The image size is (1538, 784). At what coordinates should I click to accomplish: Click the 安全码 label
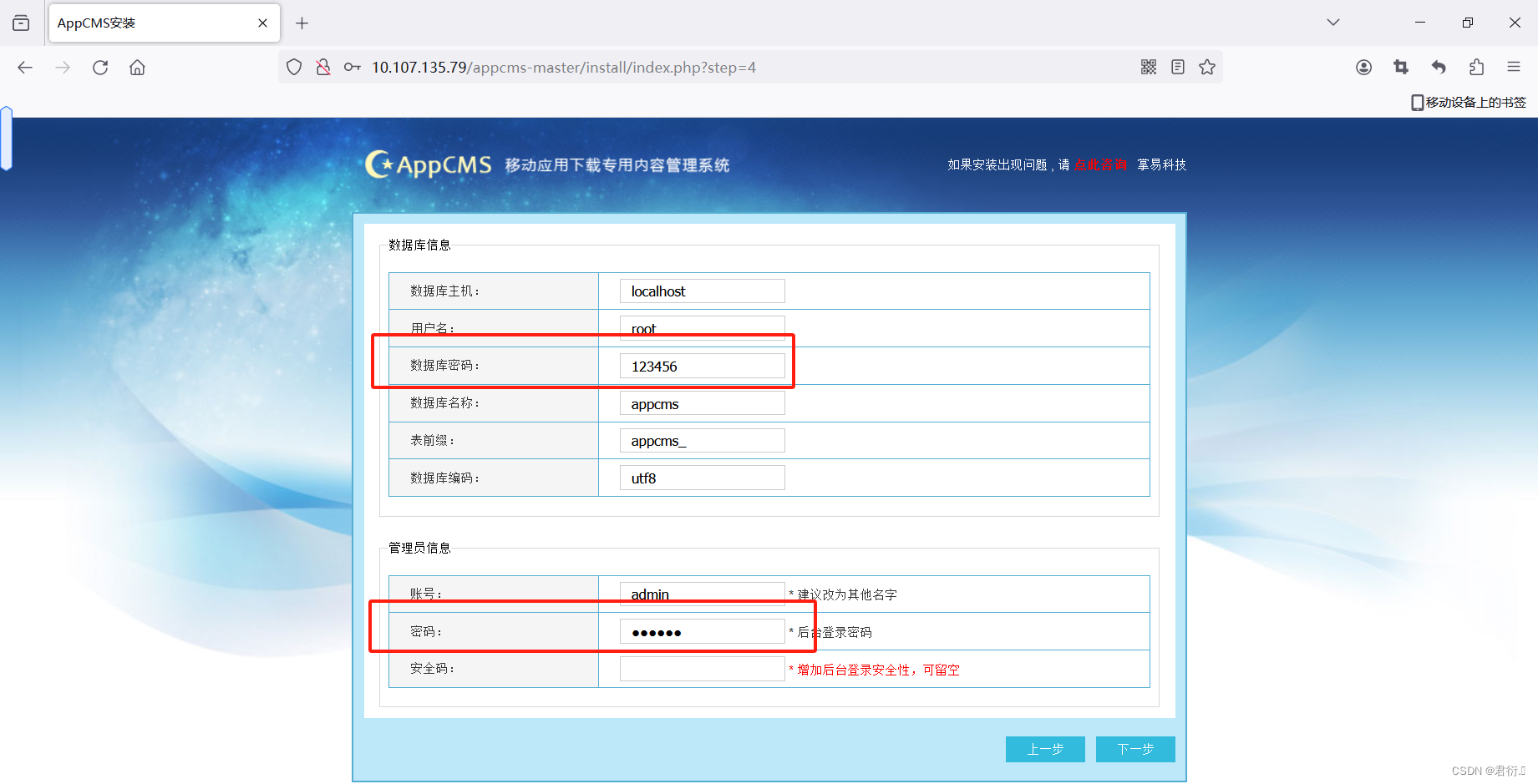[432, 668]
